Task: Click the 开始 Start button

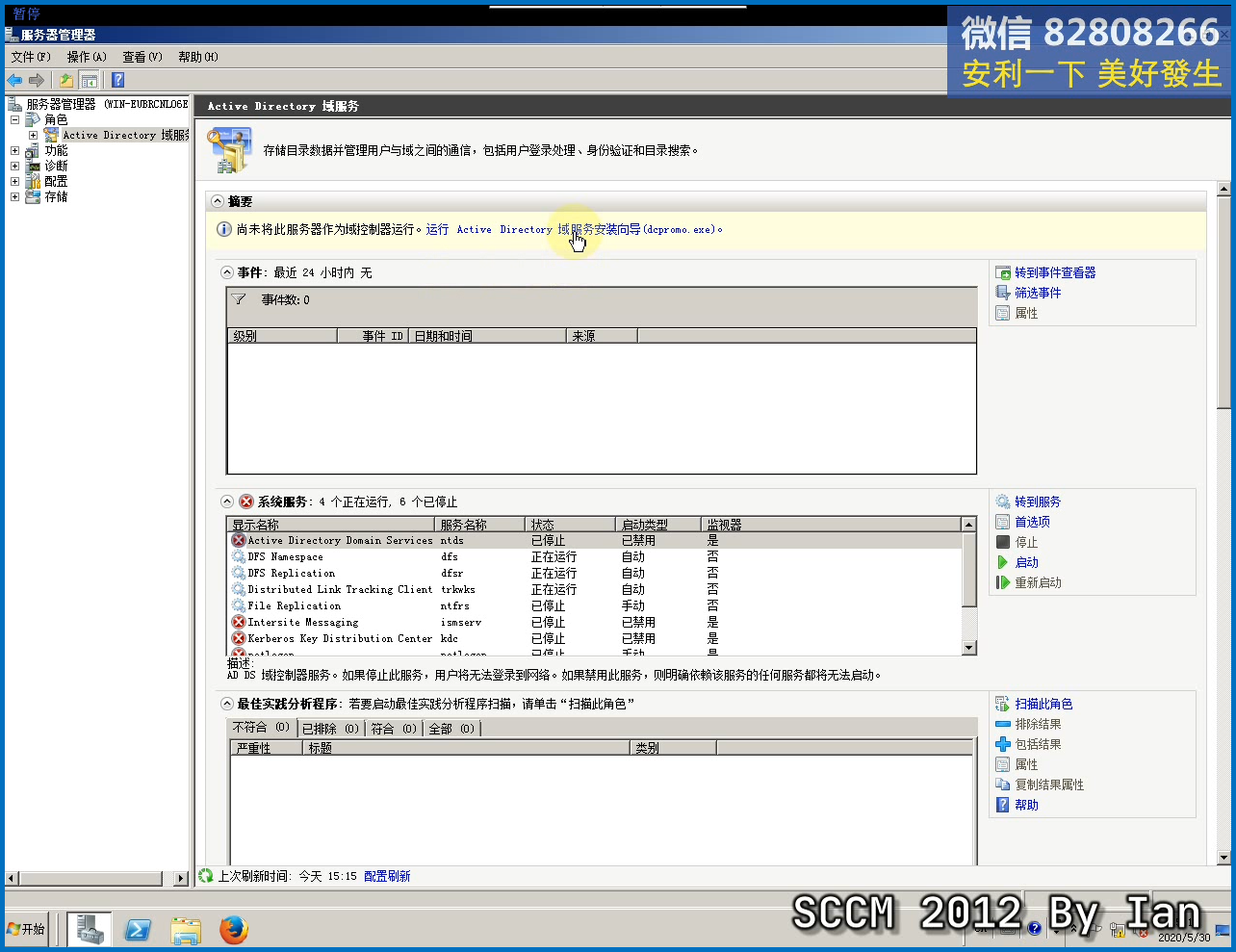Action: 27,929
